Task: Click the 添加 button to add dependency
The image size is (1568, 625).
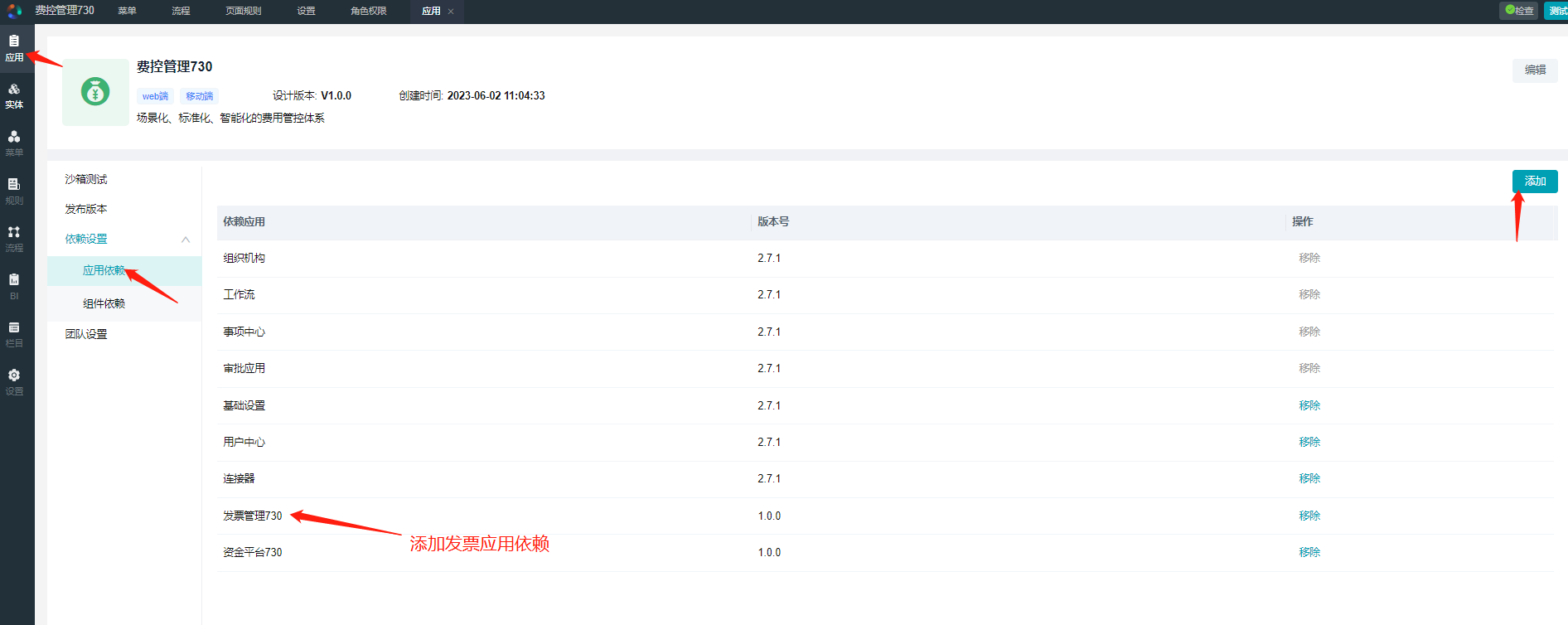Action: tap(1535, 182)
